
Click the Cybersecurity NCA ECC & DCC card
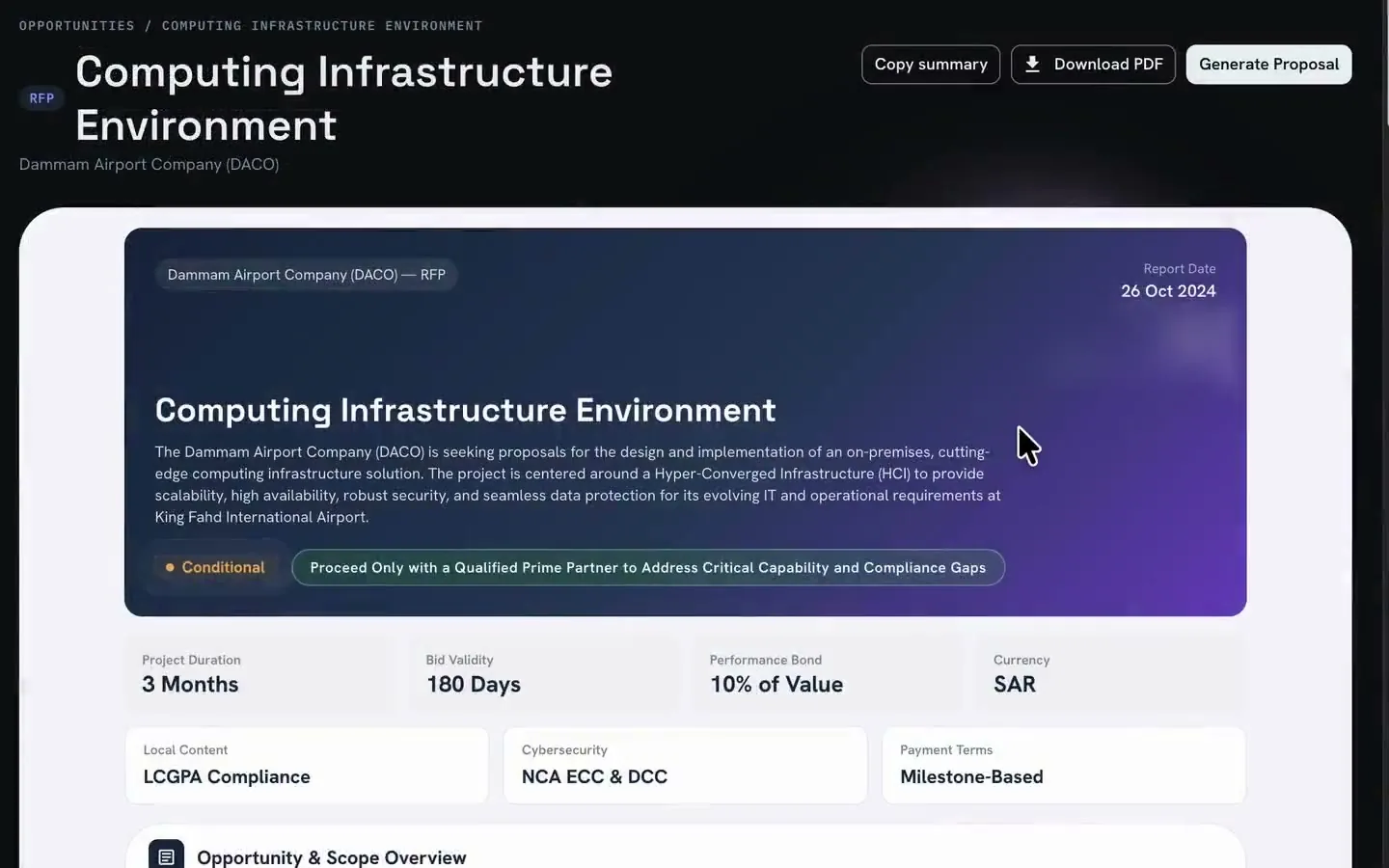pyautogui.click(x=685, y=765)
